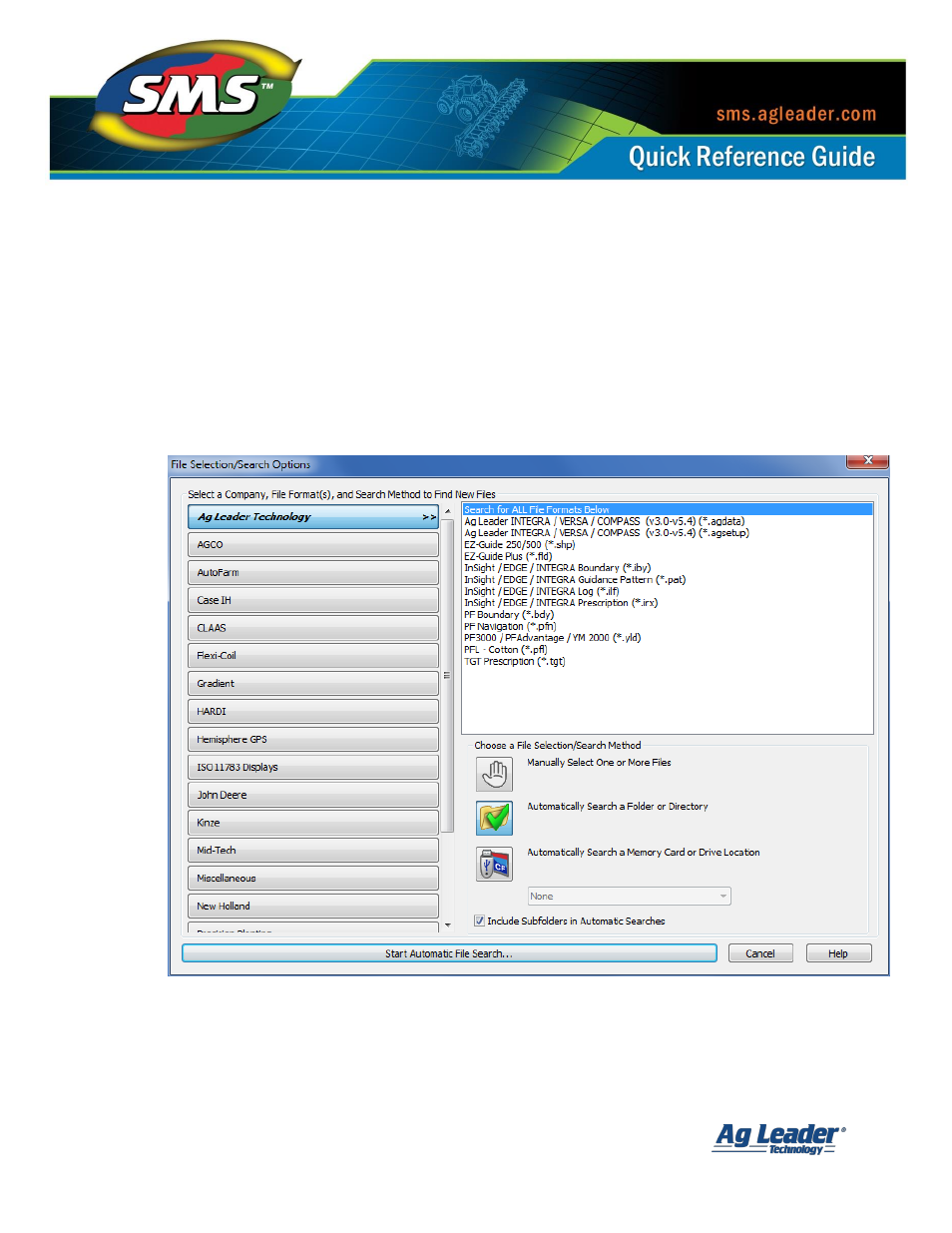This screenshot has width=952, height=1233.
Task: Select 'PF Boundary (*.bdy)' format
Action: tap(509, 615)
